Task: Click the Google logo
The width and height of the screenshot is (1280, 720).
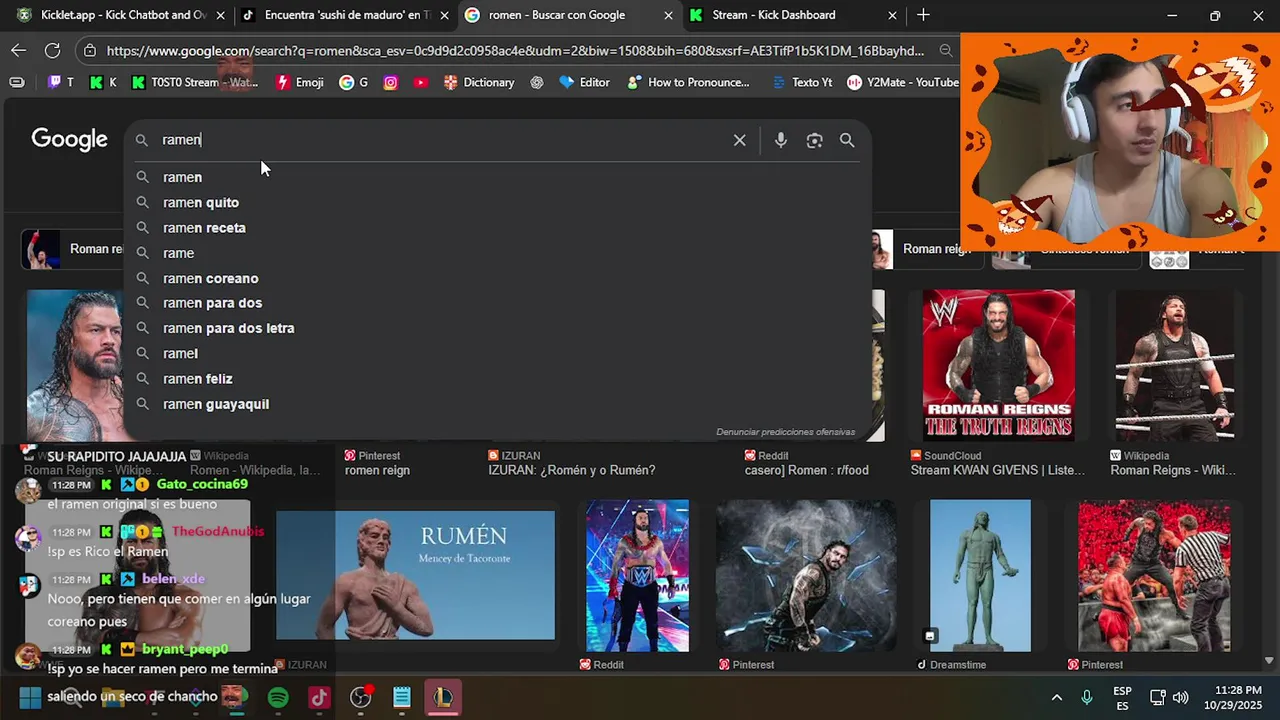Action: [x=69, y=139]
